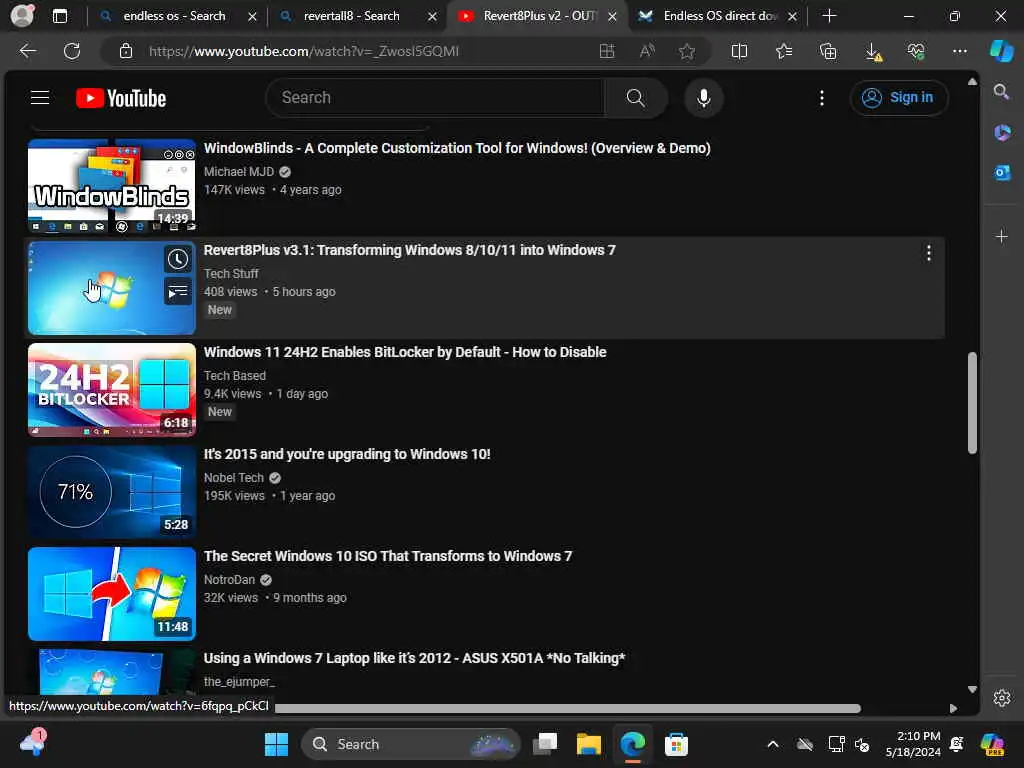Open Windows 10 to Windows 7 ISO thumbnail

[112, 594]
